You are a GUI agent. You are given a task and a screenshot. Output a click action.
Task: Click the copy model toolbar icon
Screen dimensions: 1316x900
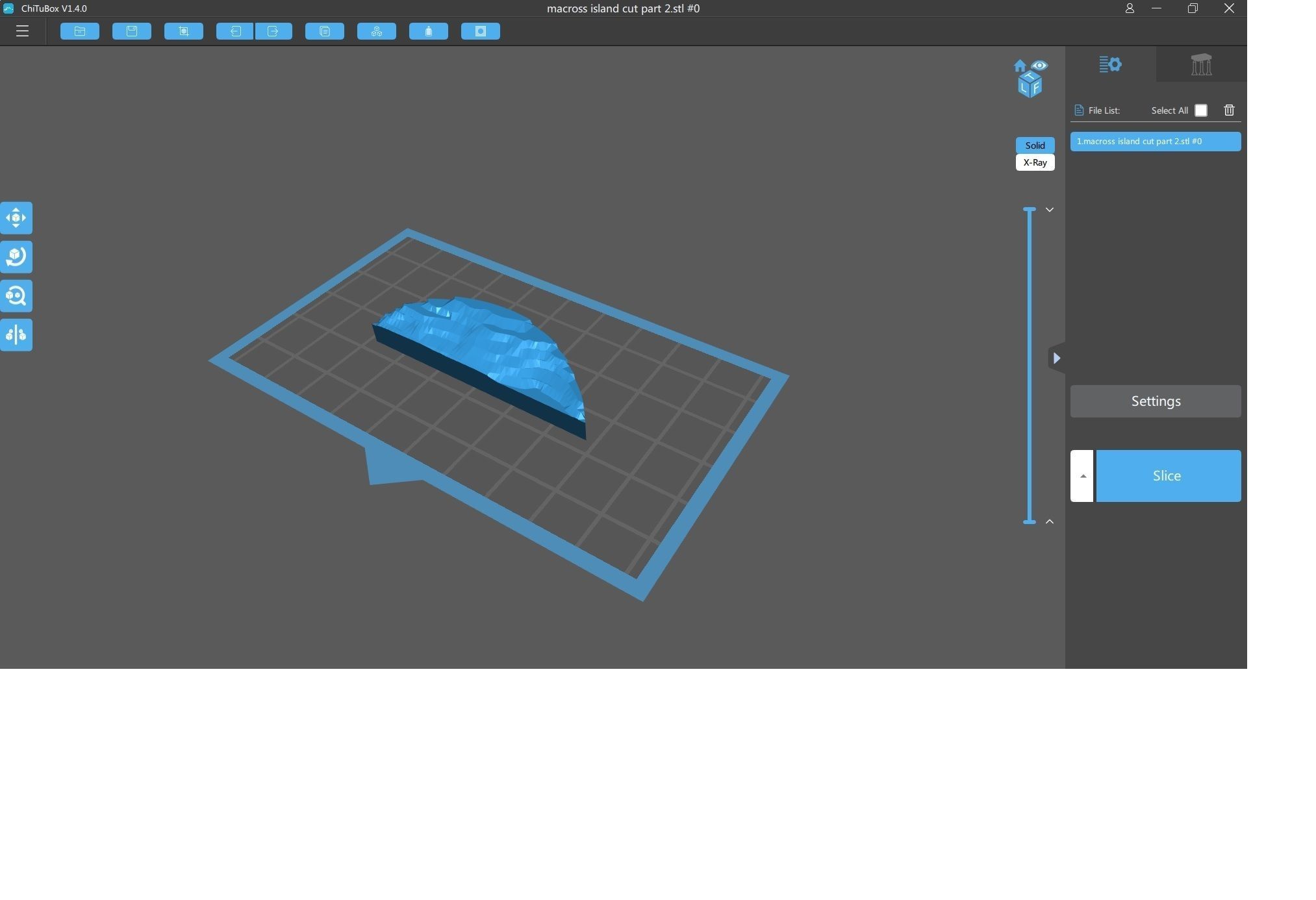325,31
